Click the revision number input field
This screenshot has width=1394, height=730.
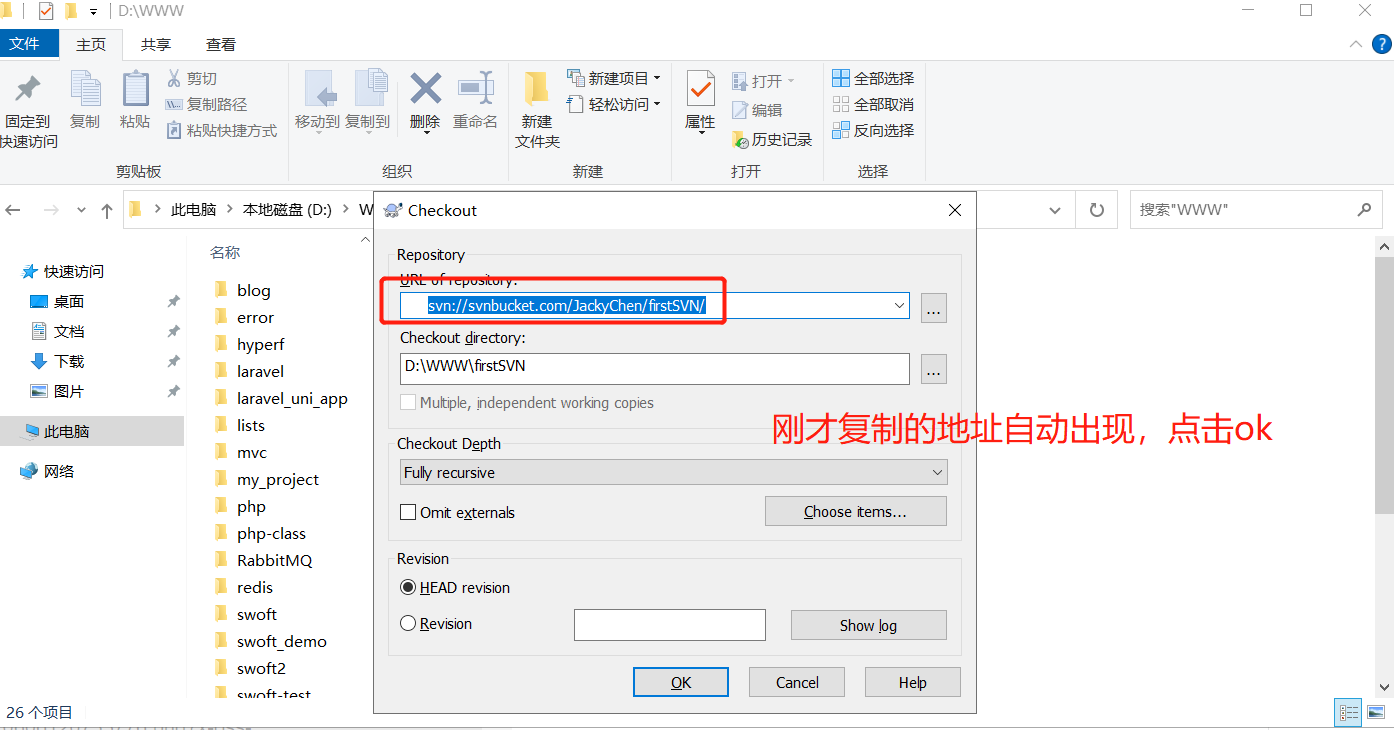670,625
